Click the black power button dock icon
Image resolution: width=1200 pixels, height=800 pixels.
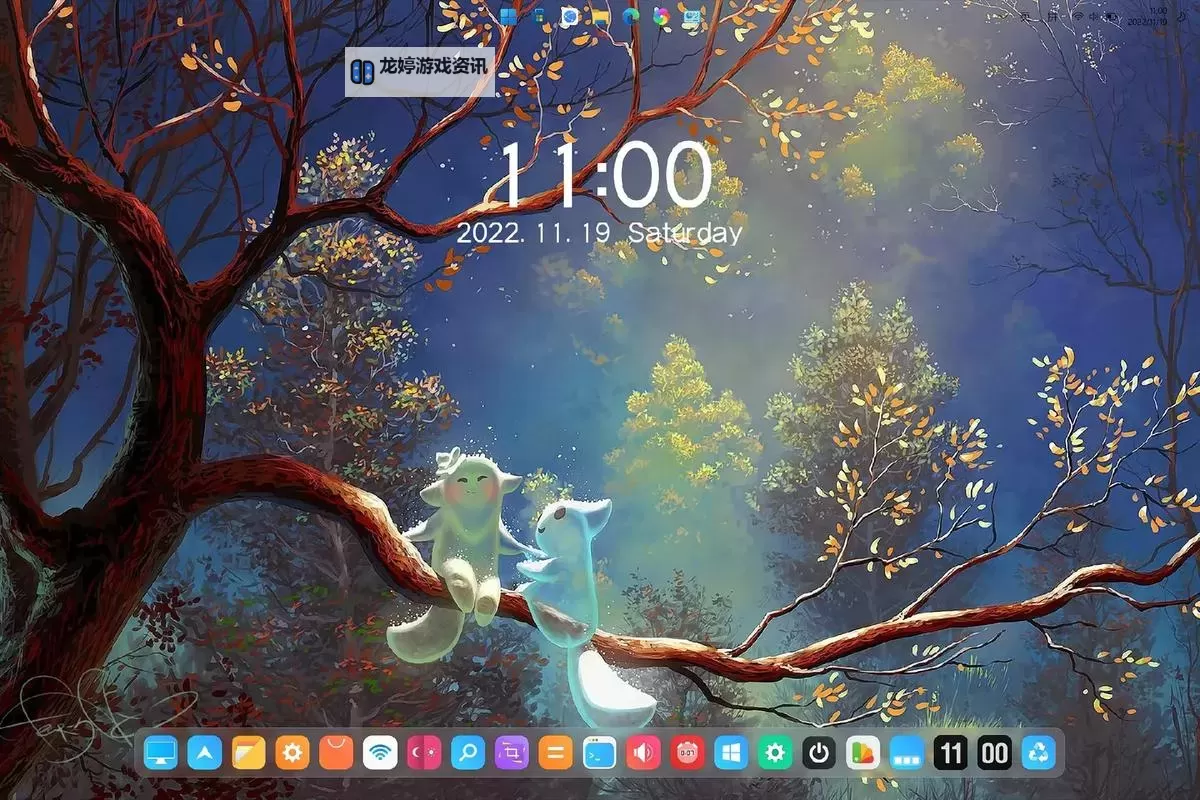coord(819,752)
